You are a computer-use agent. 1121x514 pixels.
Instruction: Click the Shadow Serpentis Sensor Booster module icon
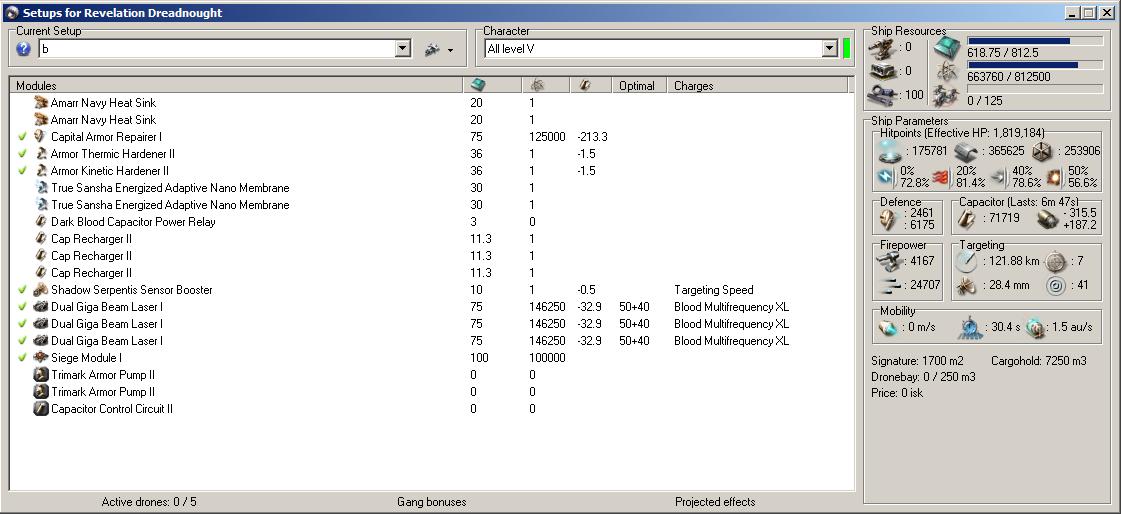pos(41,290)
